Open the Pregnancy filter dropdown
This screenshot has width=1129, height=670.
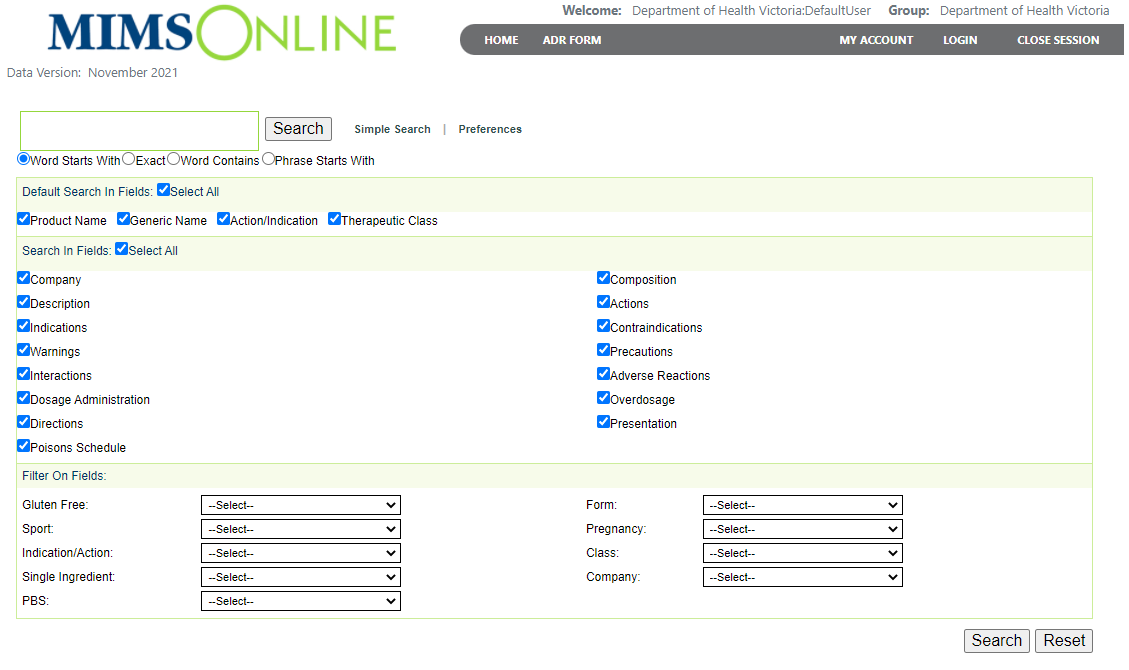pyautogui.click(x=802, y=528)
